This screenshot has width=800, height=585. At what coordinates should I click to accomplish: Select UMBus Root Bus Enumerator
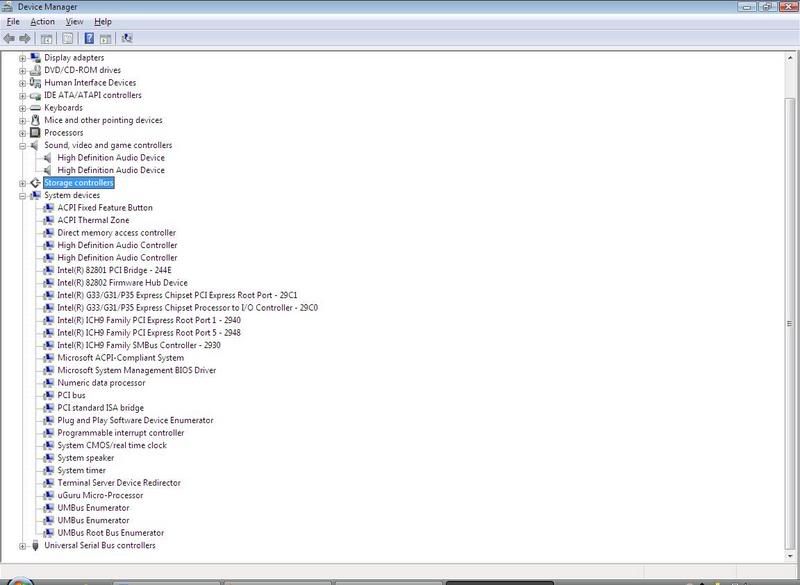111,532
